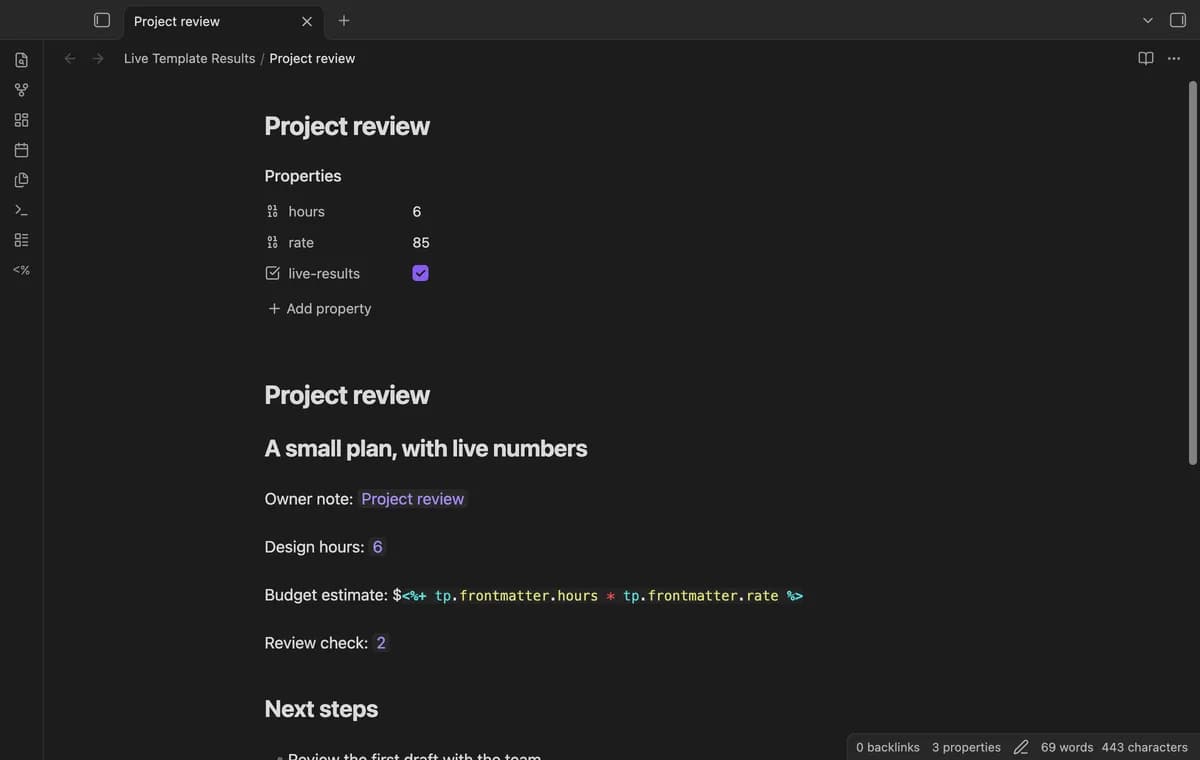Screen dimensions: 1200x760
Task: Navigate back with left arrow
Action: (x=70, y=58)
